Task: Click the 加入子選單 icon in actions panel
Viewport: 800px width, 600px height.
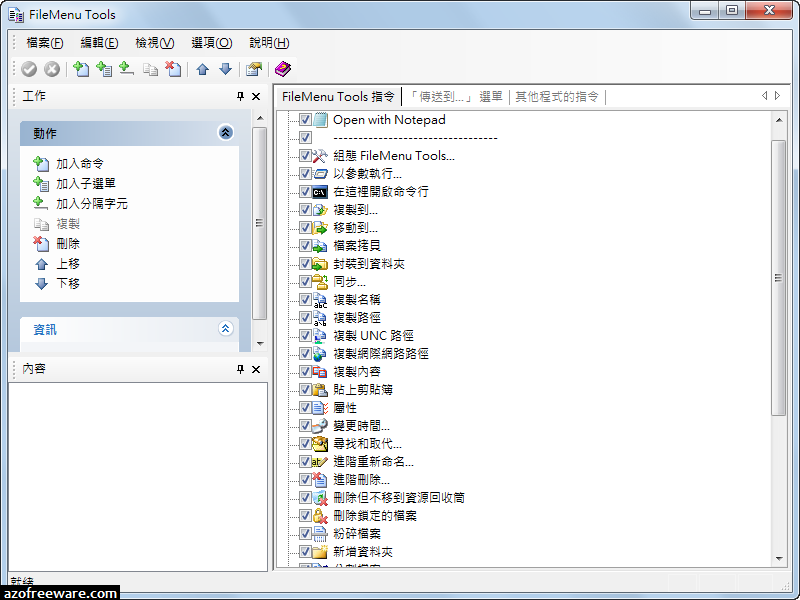Action: [x=41, y=184]
